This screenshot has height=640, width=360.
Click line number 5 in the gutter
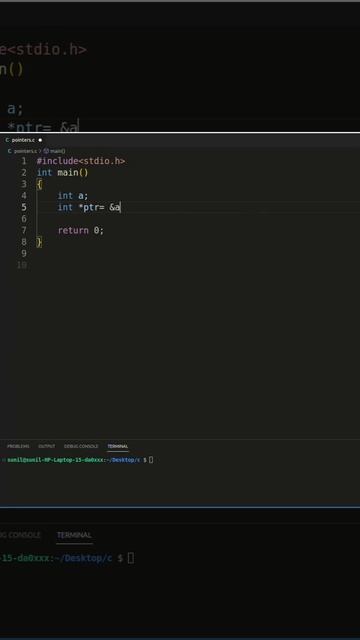click(24, 207)
